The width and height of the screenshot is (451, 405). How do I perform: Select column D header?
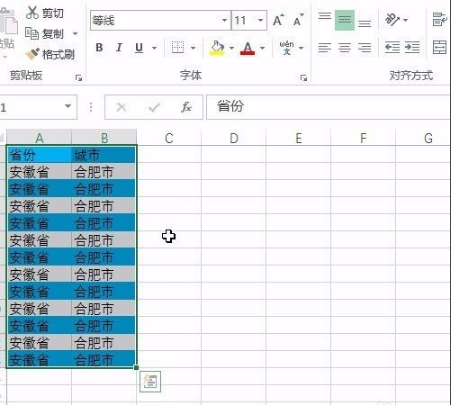click(x=234, y=138)
